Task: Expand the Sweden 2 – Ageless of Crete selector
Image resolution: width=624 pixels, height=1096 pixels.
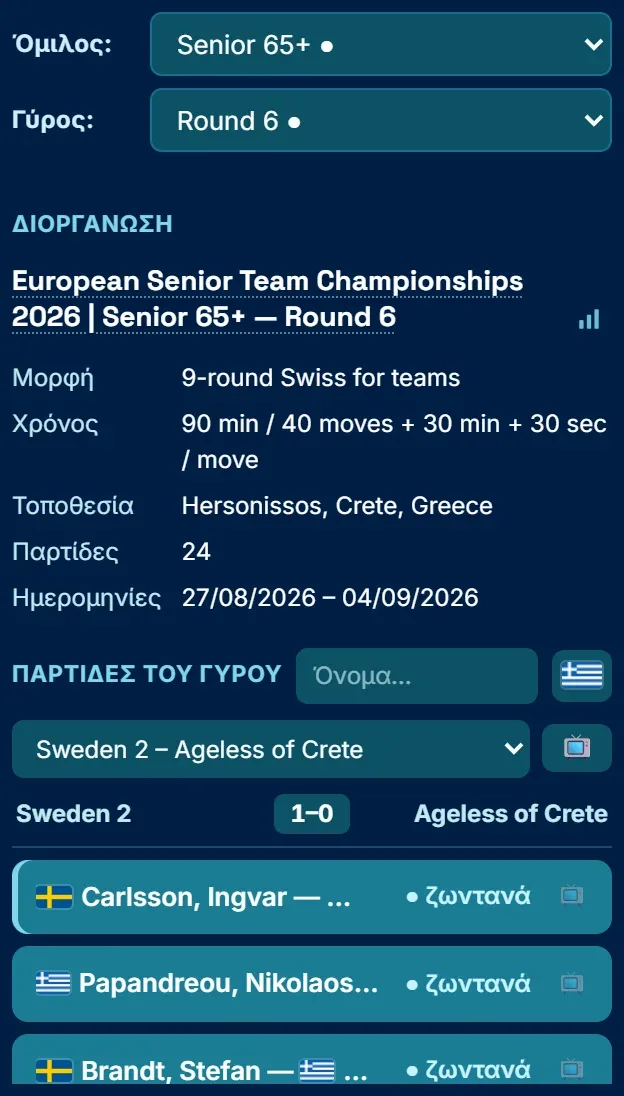Action: point(270,749)
